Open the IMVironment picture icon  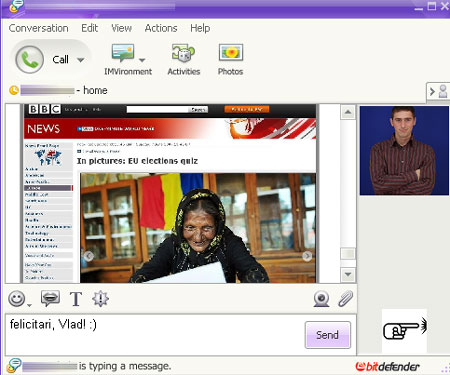point(123,53)
